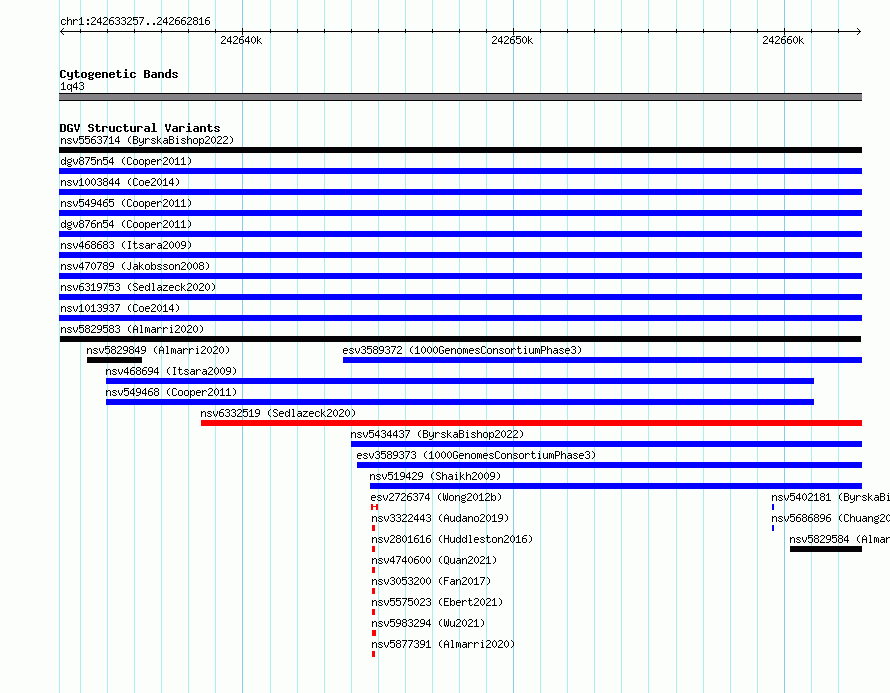
Task: Click the Cytogenetic Bands track title
Action: [119, 74]
